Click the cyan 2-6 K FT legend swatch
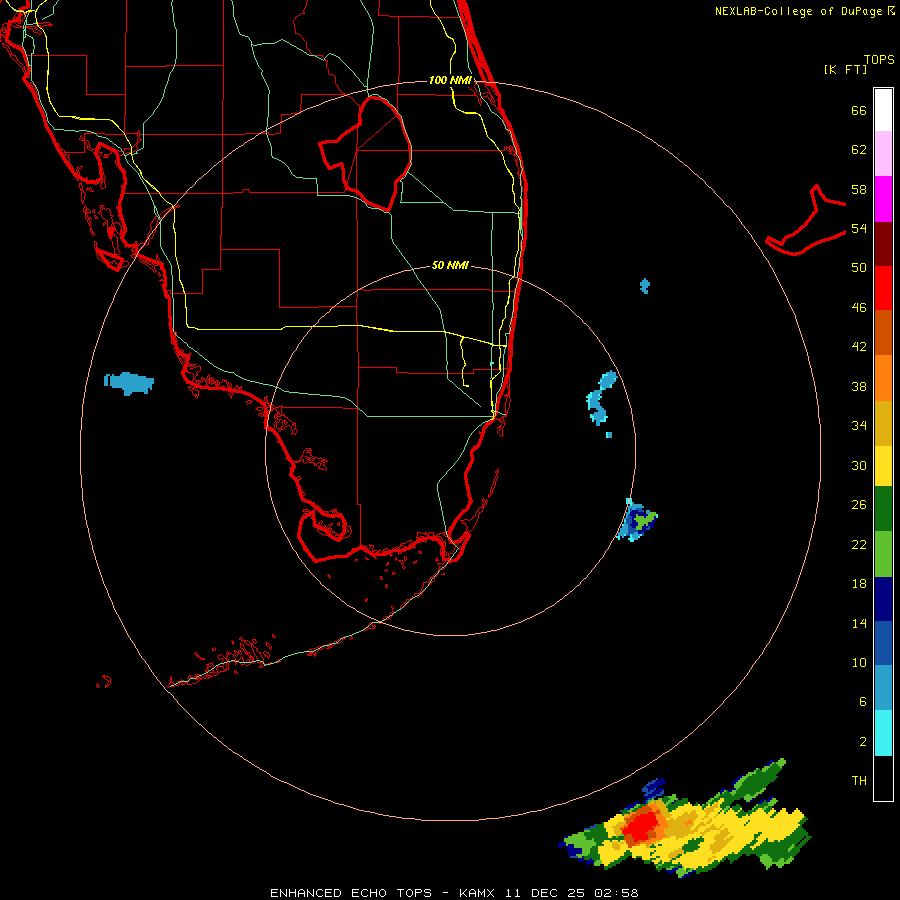Viewport: 900px width, 900px height. point(883,733)
